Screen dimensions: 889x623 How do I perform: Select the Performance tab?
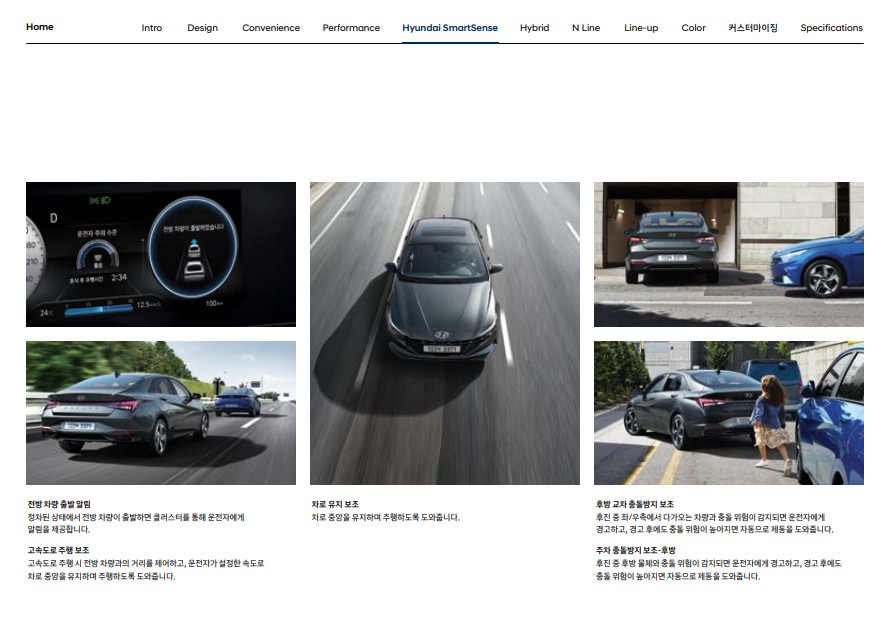(x=351, y=28)
